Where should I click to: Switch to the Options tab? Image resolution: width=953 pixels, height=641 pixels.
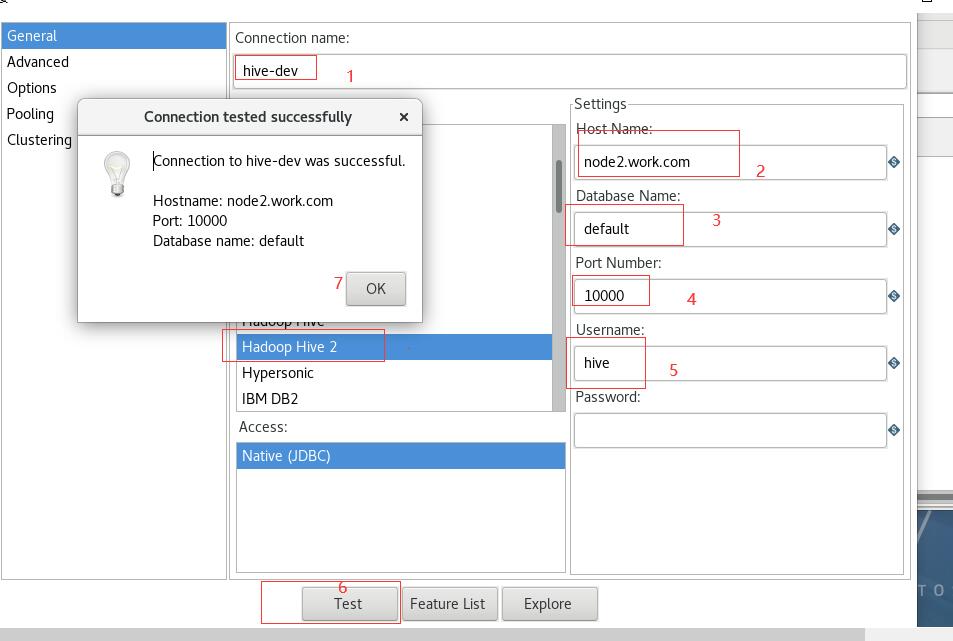click(x=114, y=88)
